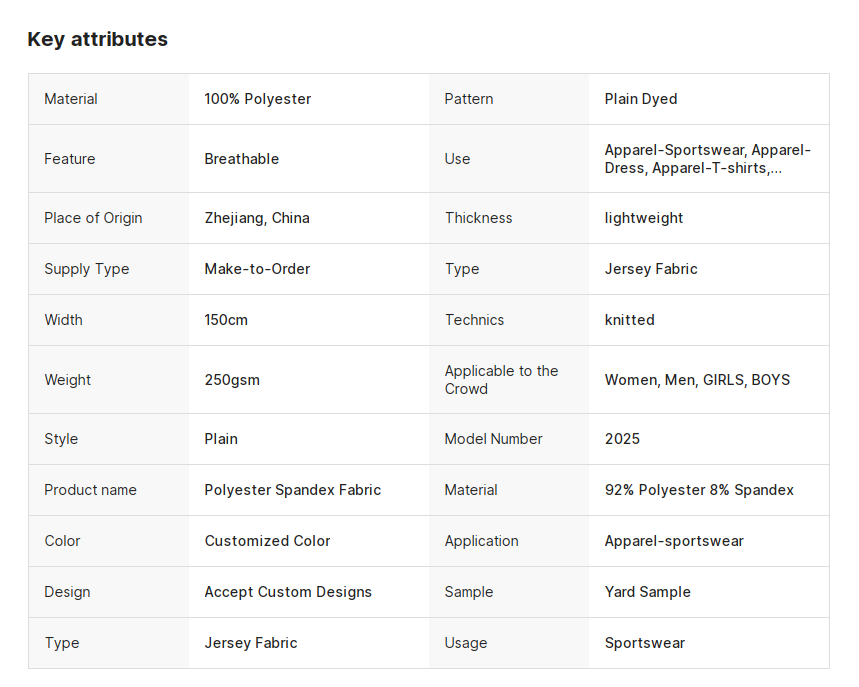Select the knitted technics value
The height and width of the screenshot is (687, 859).
[629, 320]
